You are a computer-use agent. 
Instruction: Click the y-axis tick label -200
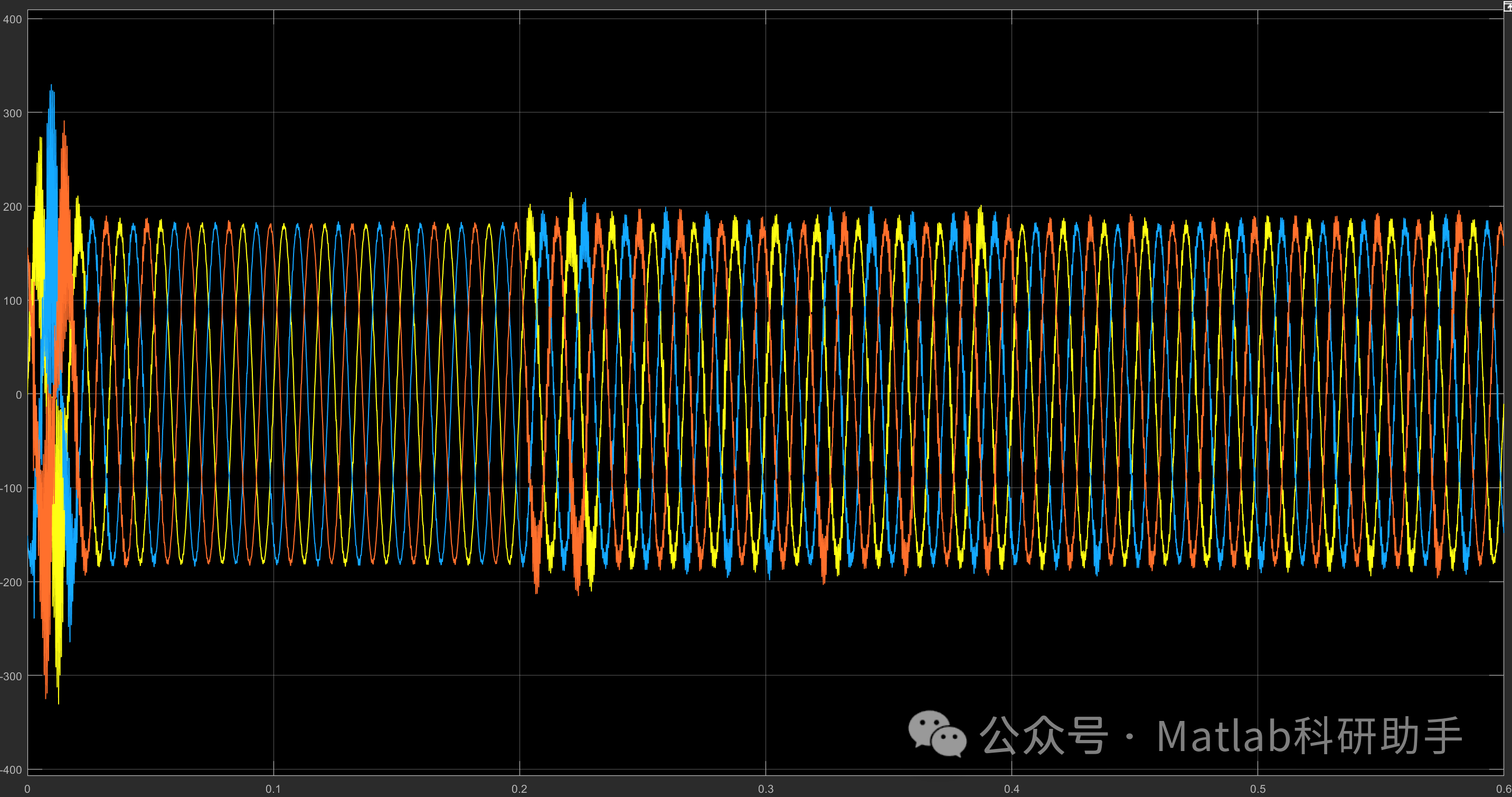tap(11, 583)
